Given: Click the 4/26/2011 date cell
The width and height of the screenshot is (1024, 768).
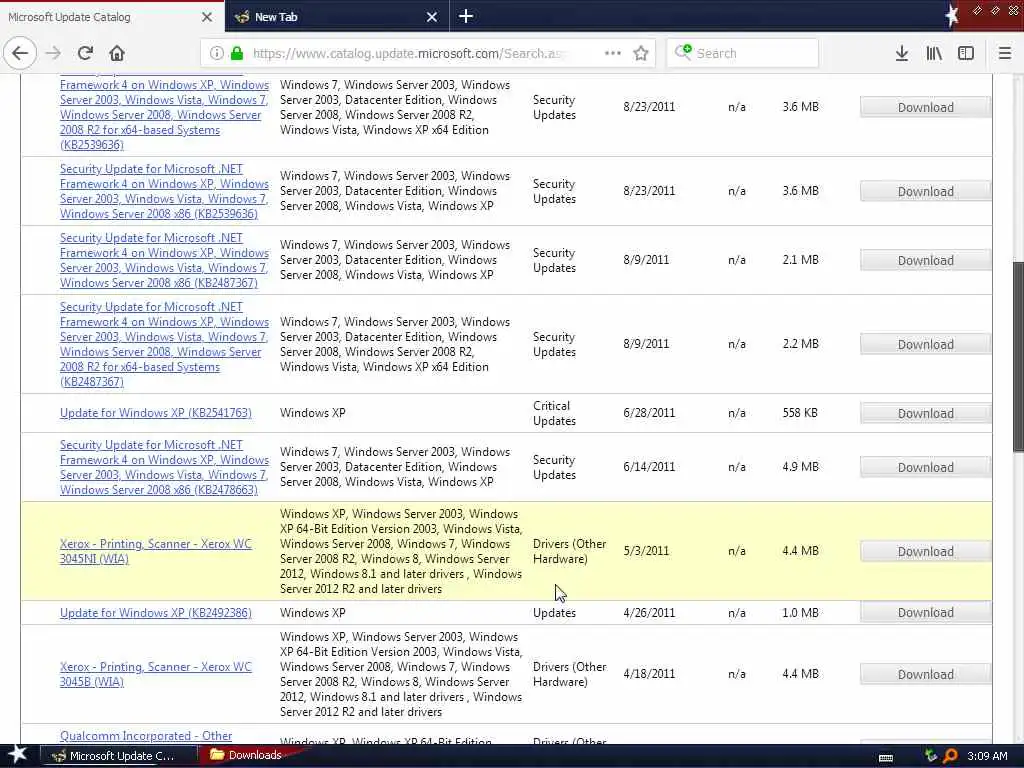Looking at the screenshot, I should pyautogui.click(x=648, y=613).
